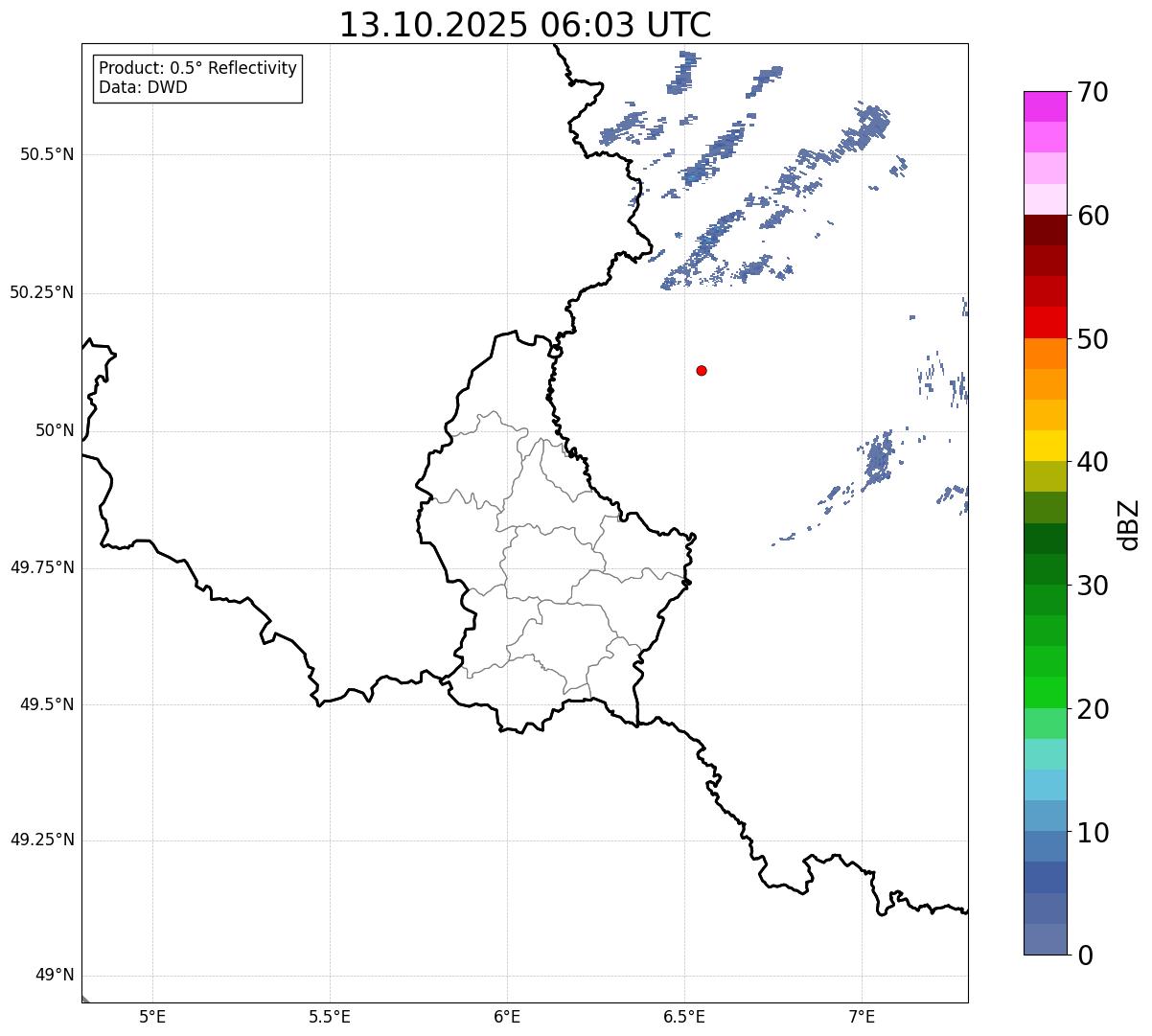Click the longitude label 6.5°E
The height and width of the screenshot is (1036, 1152).
point(684,1018)
